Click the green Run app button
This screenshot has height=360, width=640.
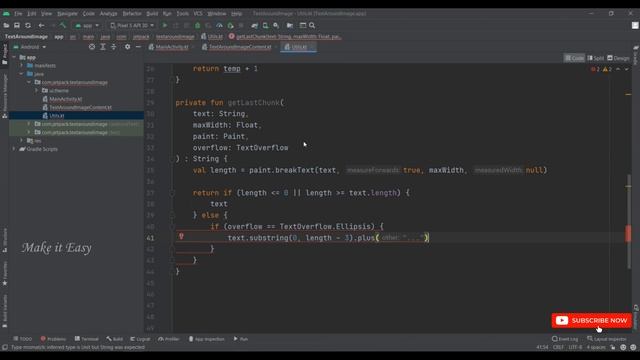pyautogui.click(x=165, y=25)
